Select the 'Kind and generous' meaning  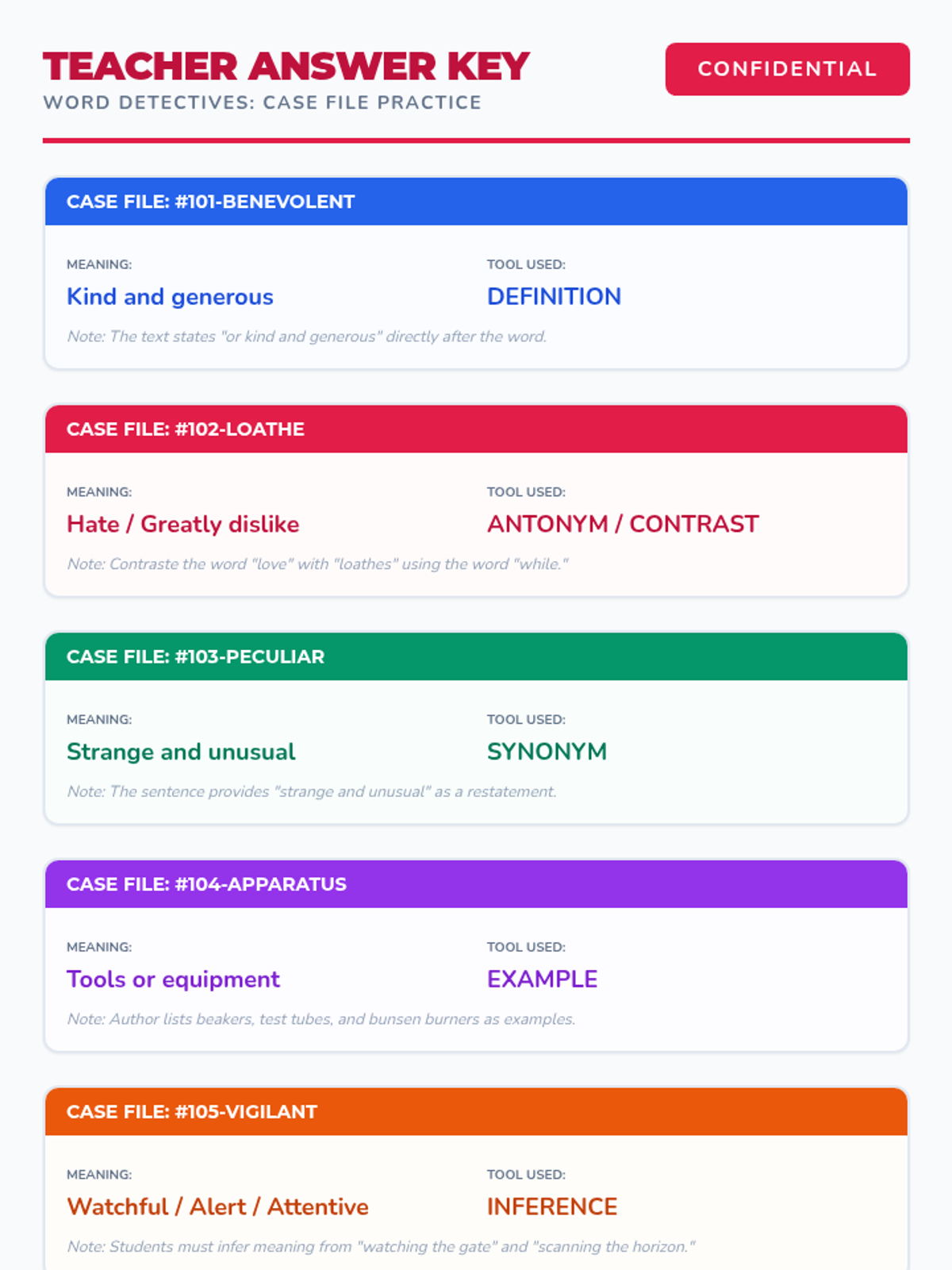170,297
